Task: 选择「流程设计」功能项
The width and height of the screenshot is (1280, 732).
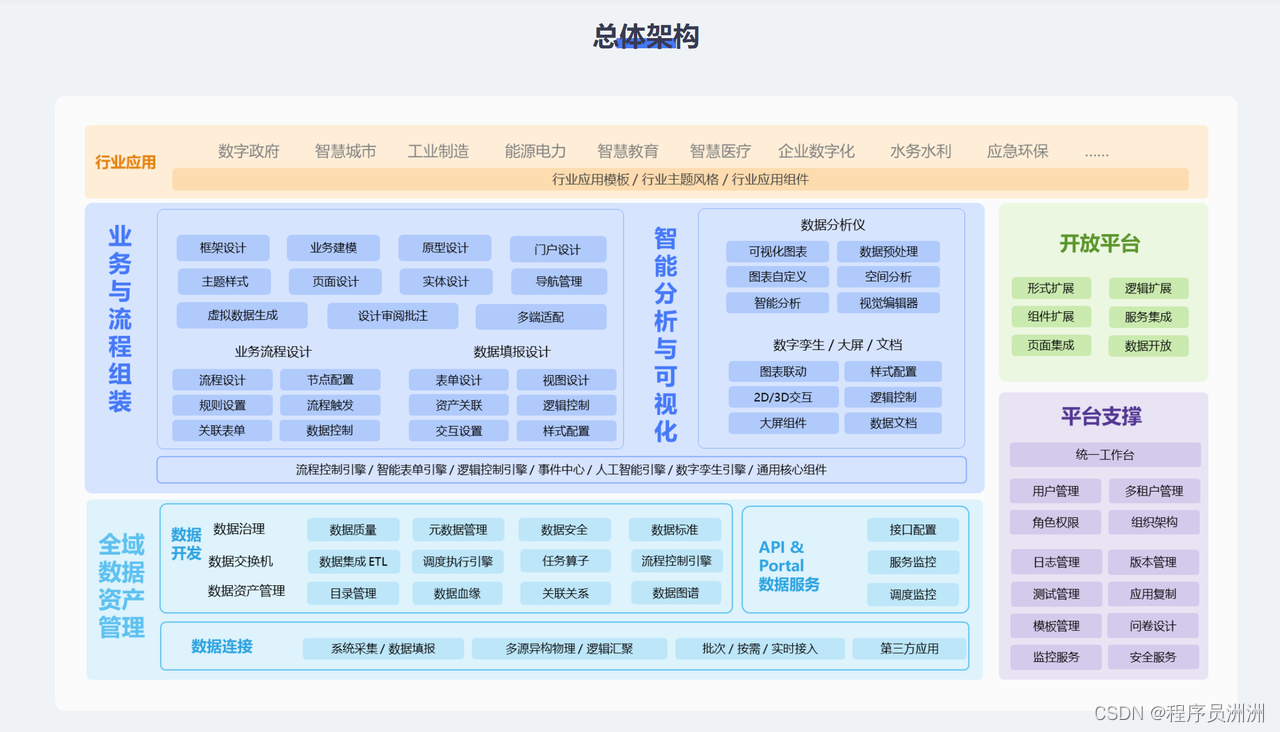Action: pyautogui.click(x=222, y=380)
